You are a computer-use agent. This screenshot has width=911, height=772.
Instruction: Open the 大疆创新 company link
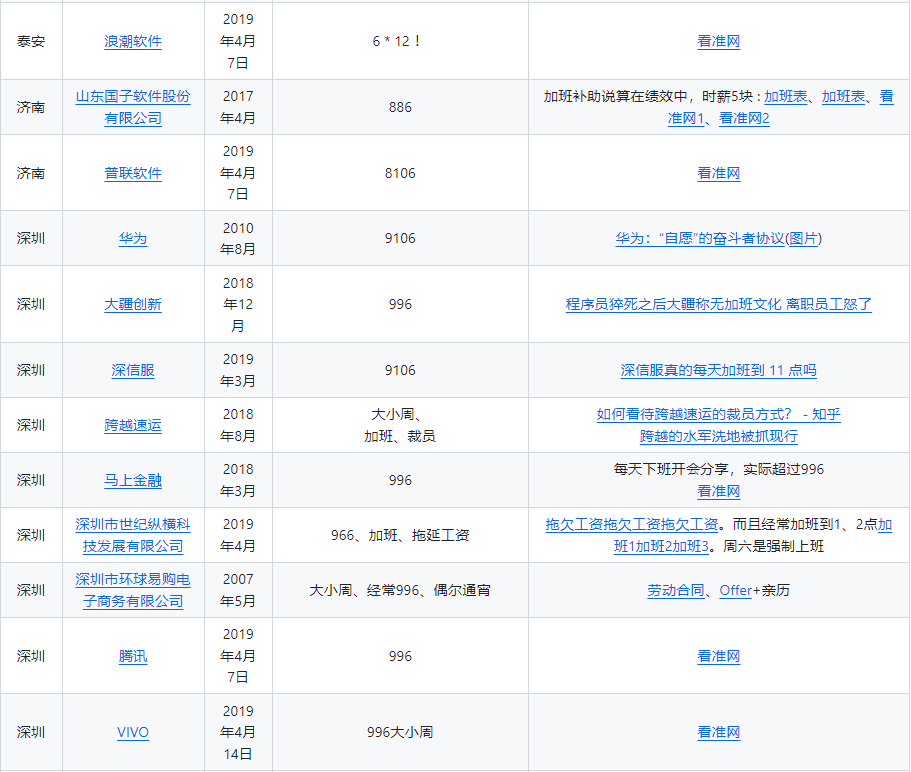133,304
